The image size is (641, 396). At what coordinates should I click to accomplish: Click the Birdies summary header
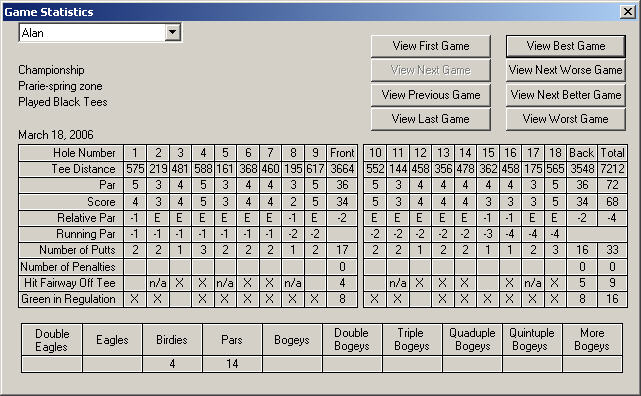pos(172,340)
